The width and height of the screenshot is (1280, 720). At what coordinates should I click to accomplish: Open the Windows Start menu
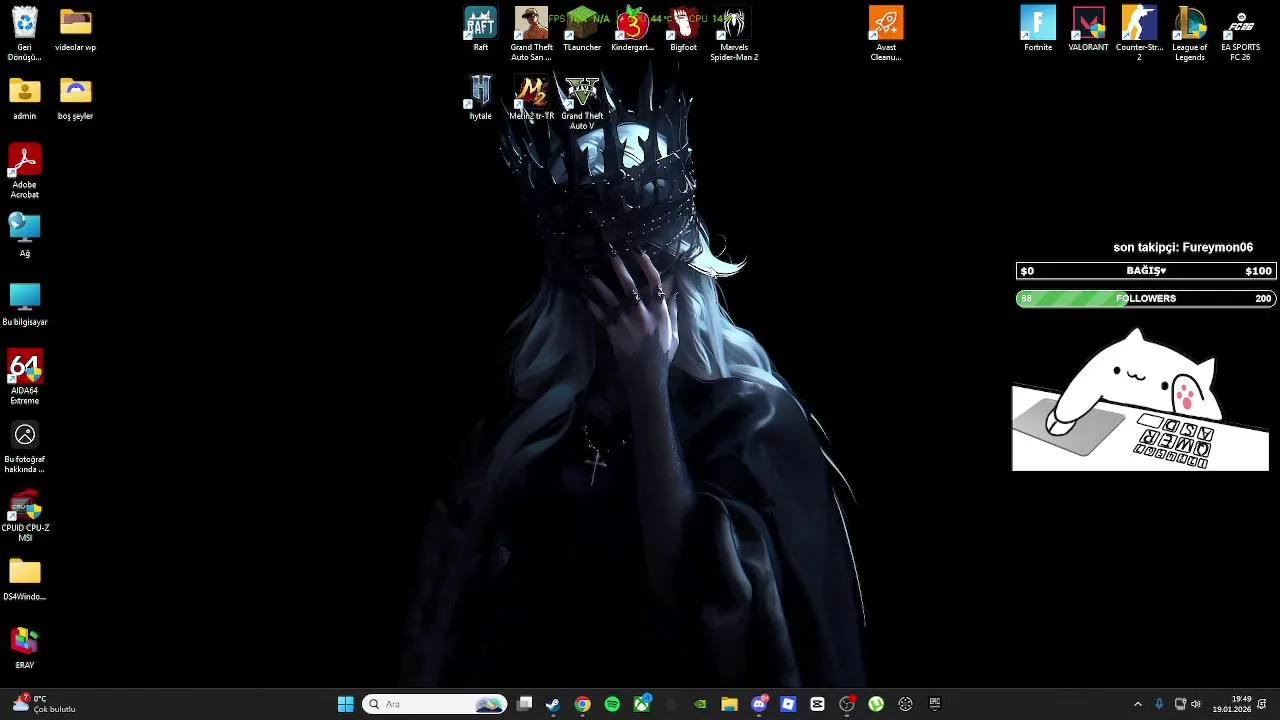point(345,704)
